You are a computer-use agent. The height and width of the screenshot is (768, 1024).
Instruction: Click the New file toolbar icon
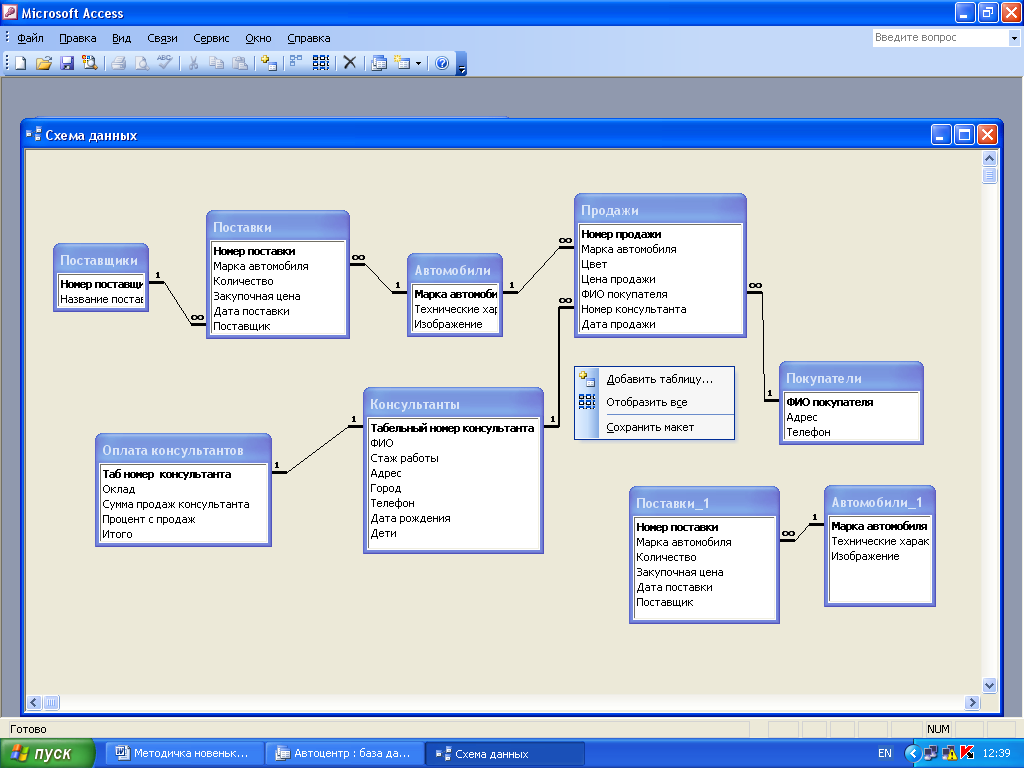coord(21,63)
